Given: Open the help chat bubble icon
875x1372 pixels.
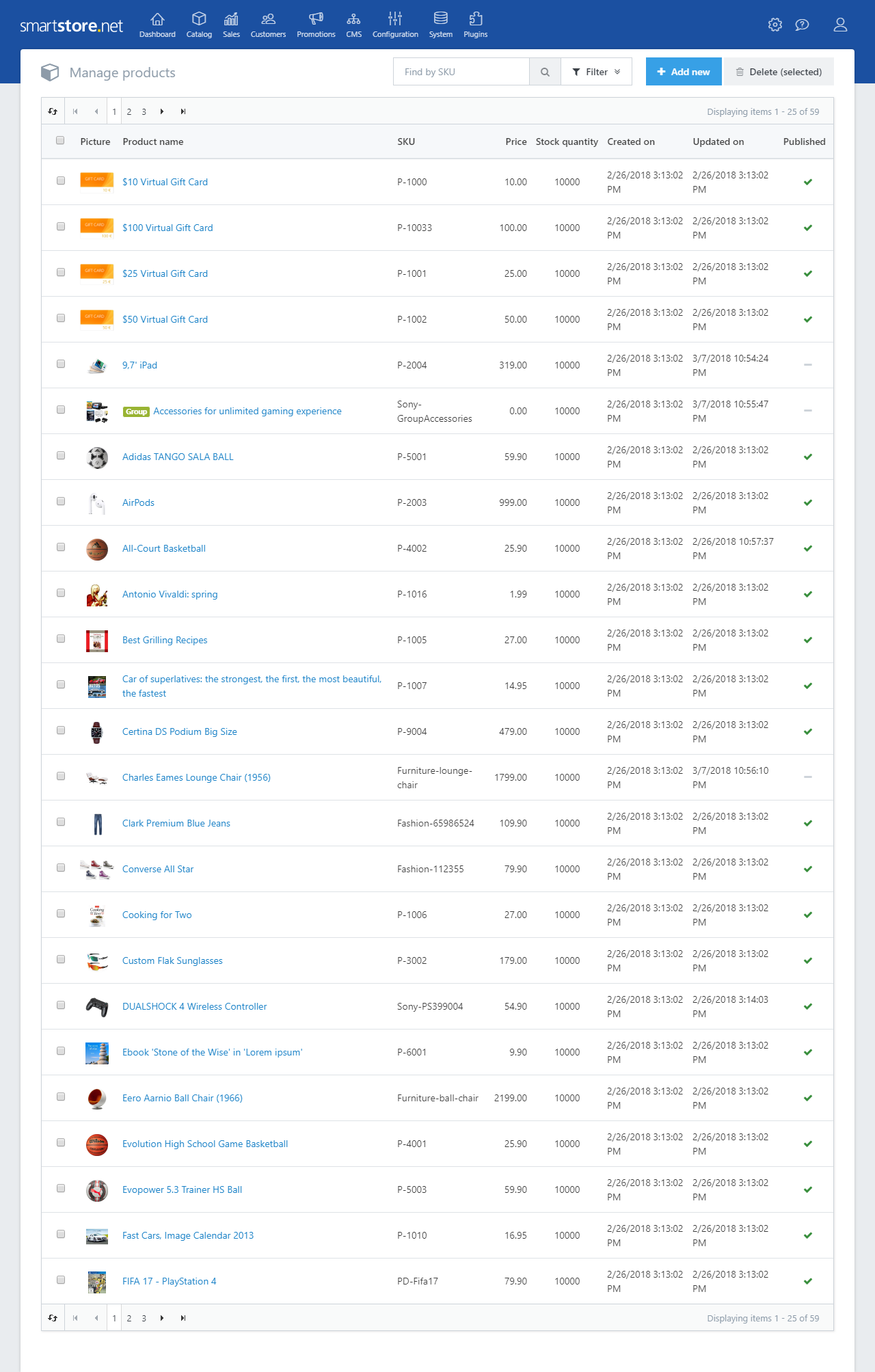Looking at the screenshot, I should pyautogui.click(x=803, y=25).
